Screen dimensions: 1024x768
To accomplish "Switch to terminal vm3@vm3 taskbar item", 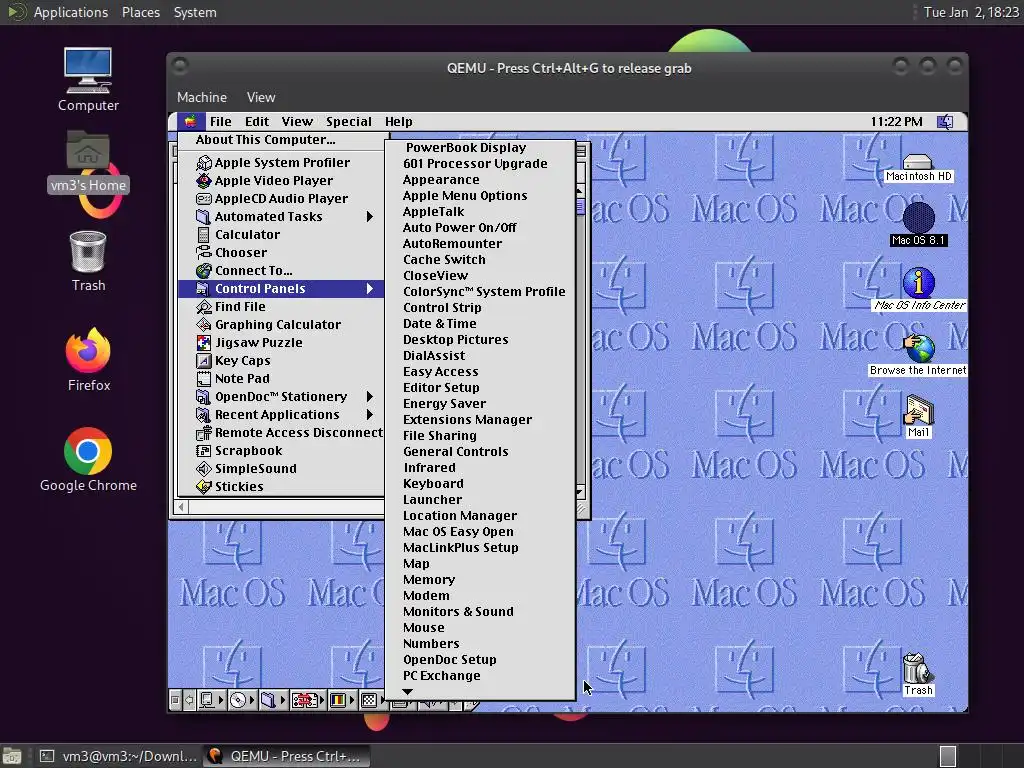I will [118, 756].
